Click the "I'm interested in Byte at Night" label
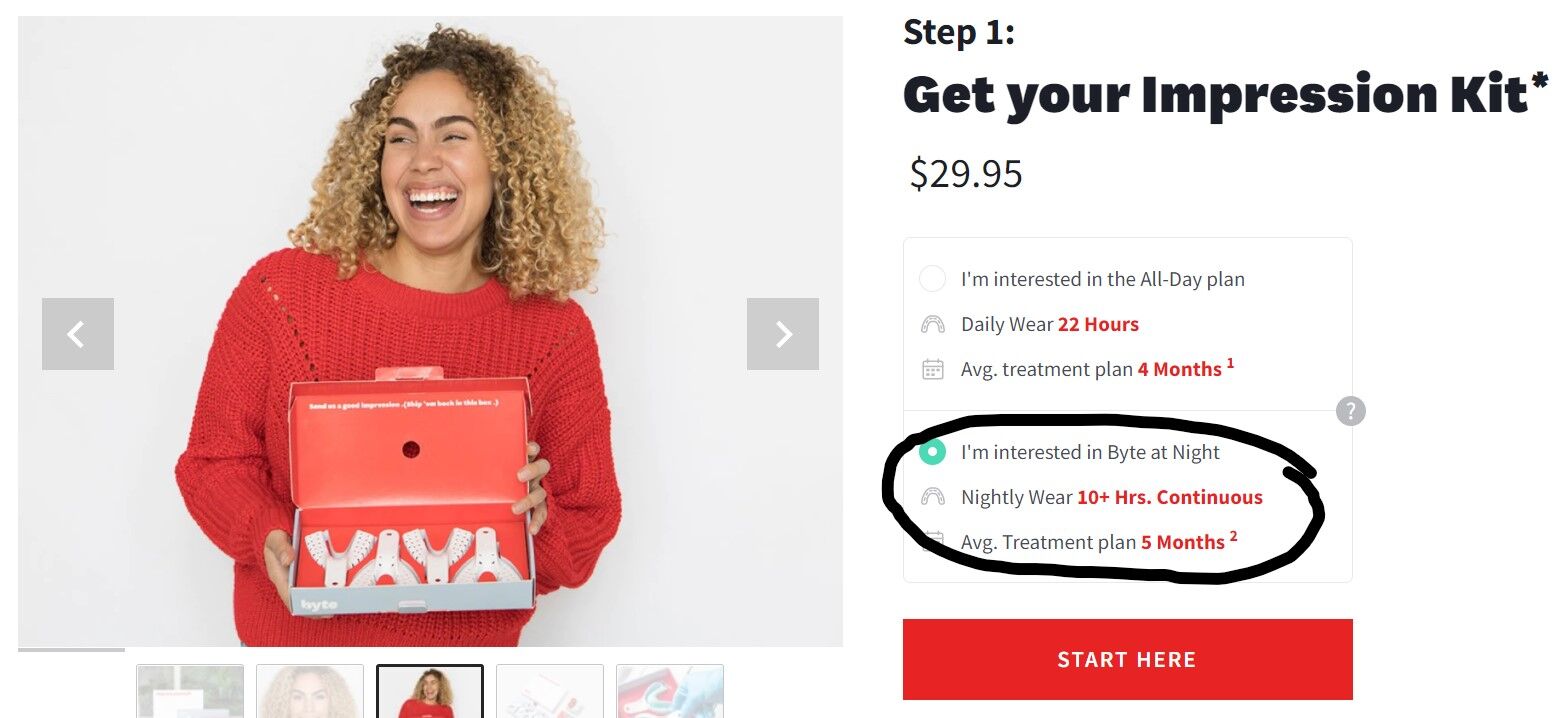The width and height of the screenshot is (1561, 718). point(1090,452)
